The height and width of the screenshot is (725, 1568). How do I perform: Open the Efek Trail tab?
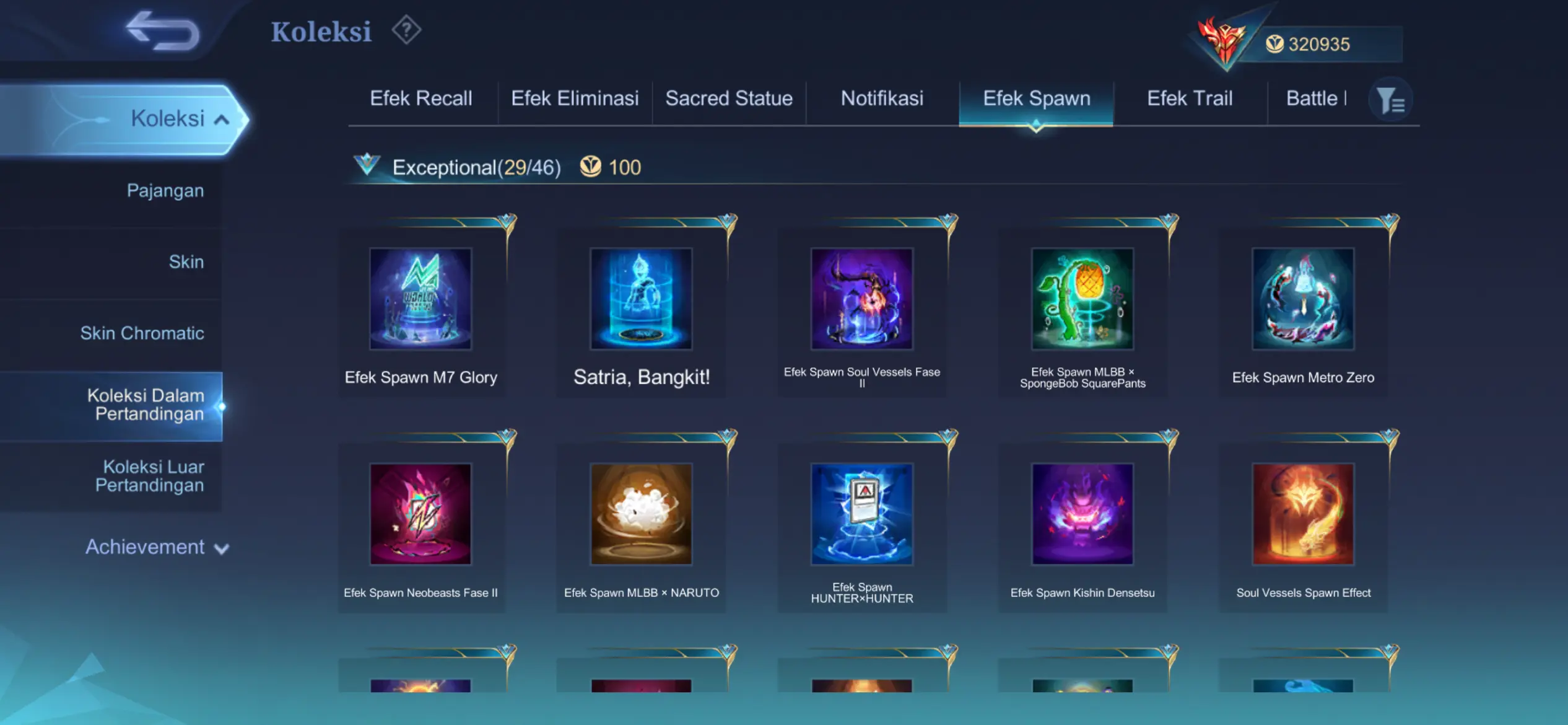1190,99
